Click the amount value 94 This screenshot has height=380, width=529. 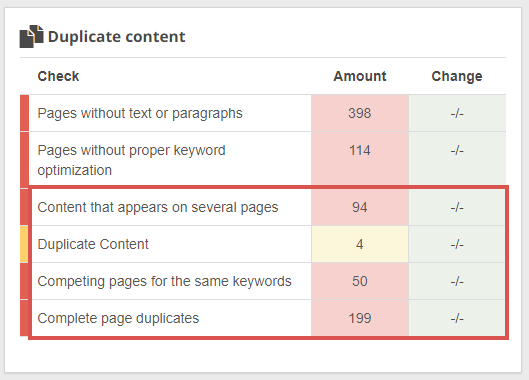360,207
